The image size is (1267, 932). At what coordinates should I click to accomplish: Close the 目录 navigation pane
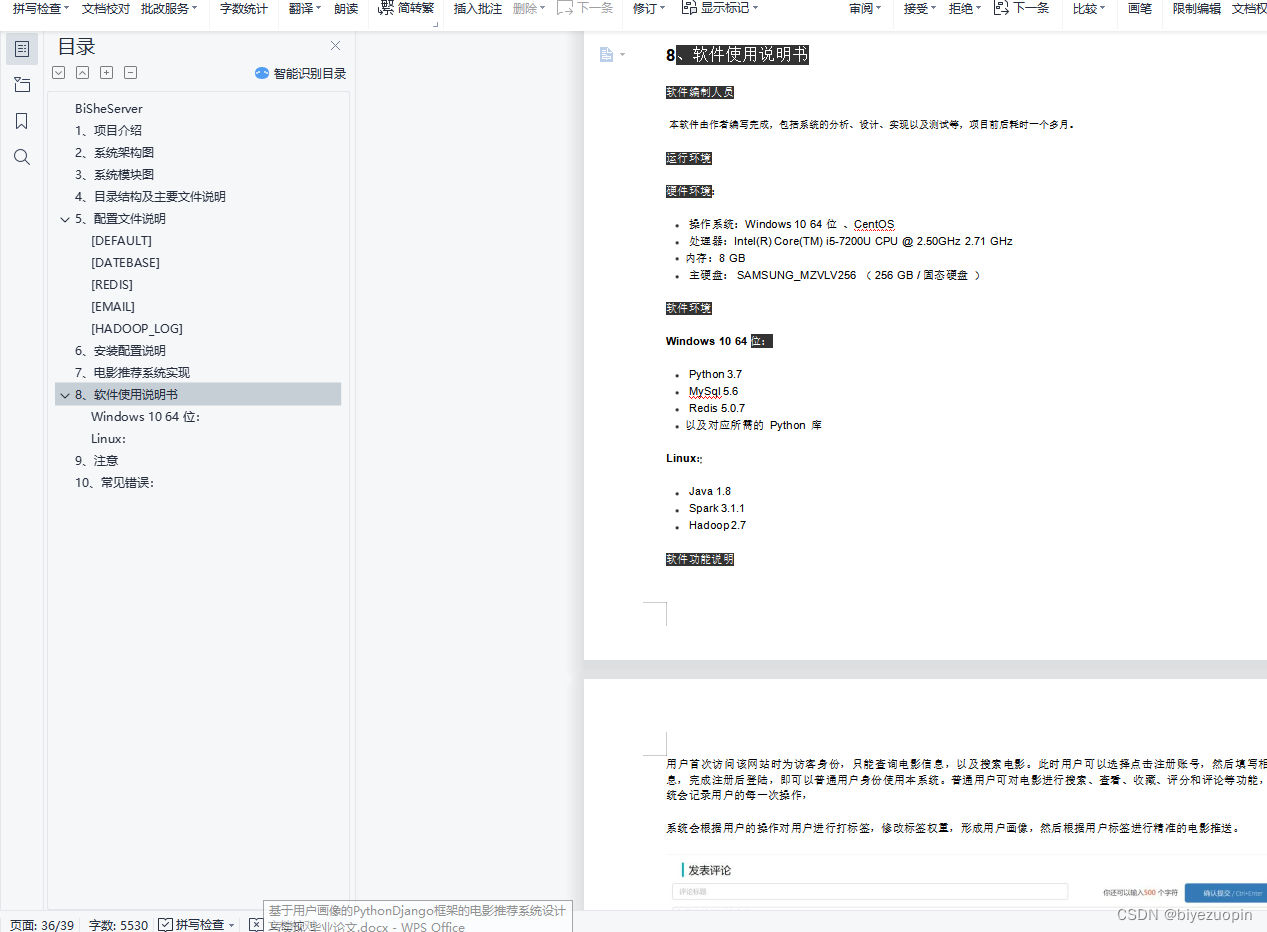click(335, 46)
